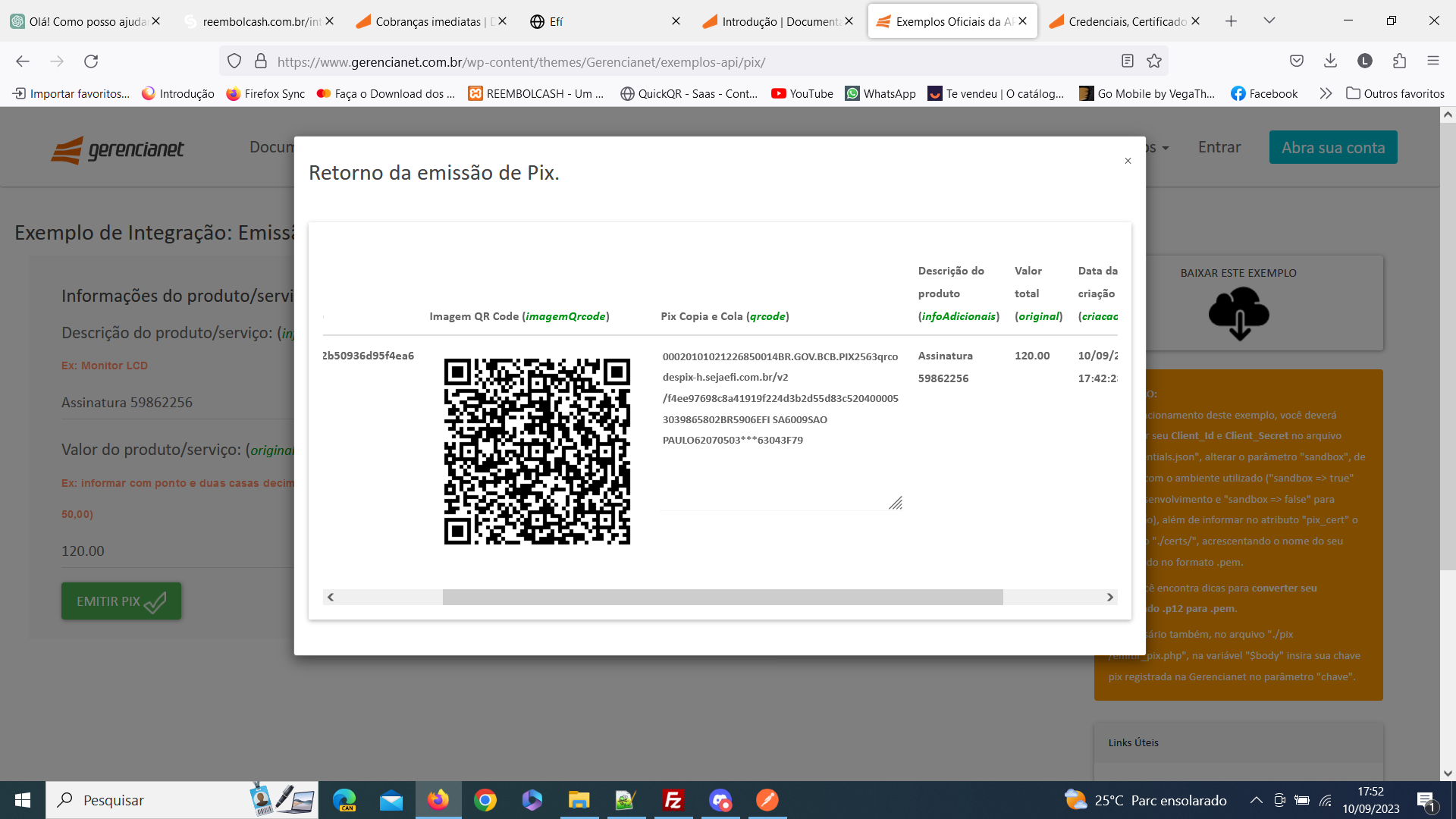Open the Go Mobile by VegaTheme bookmark

point(1147,93)
